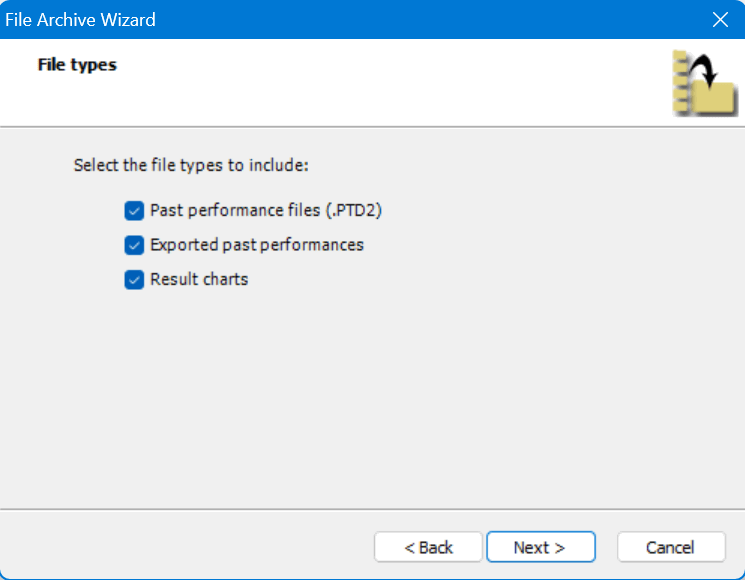Click the "Result charts" label text
This screenshot has height=580, width=745.
coord(199,280)
